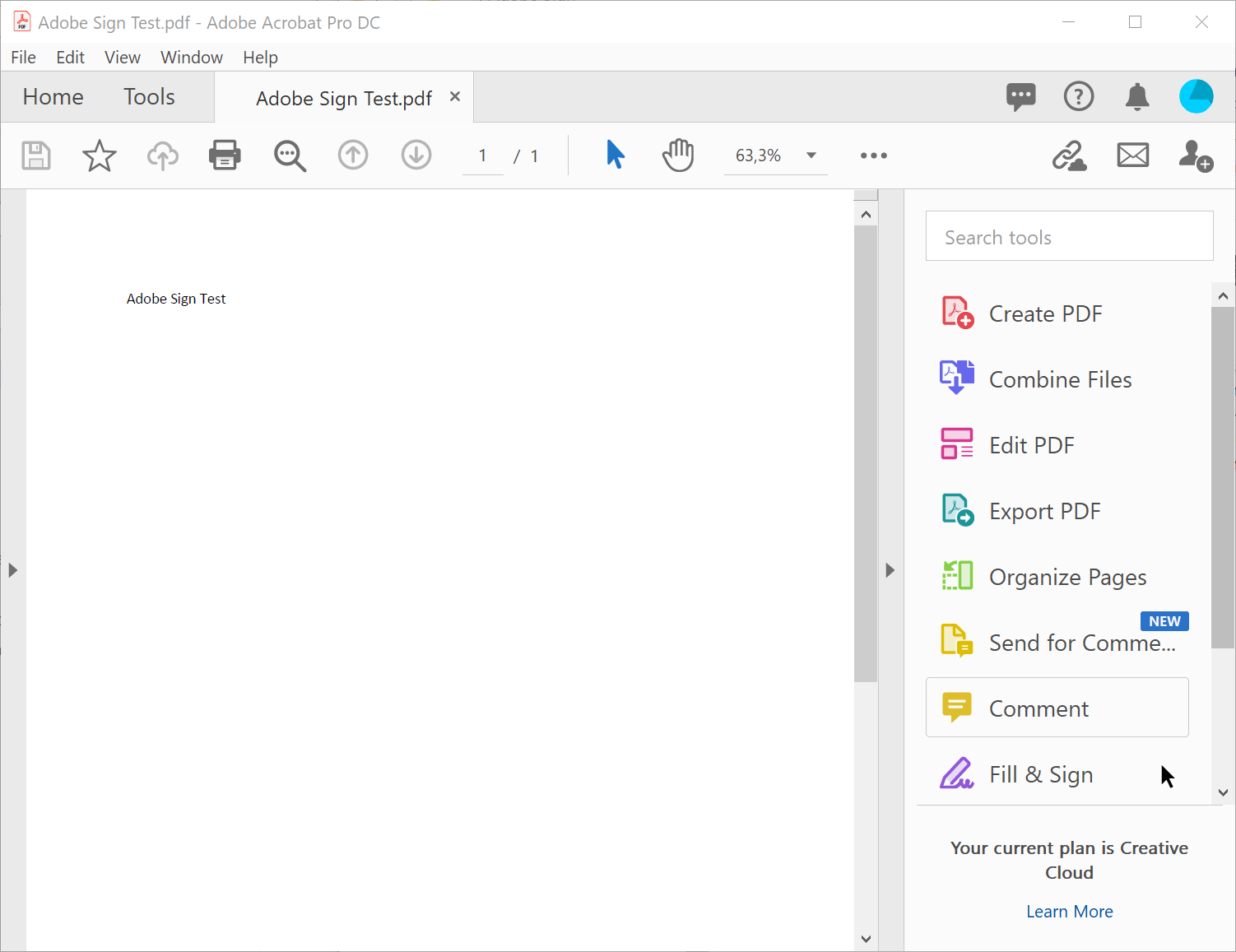Open the Help question mark icon
The height and width of the screenshot is (952, 1236).
(1079, 96)
